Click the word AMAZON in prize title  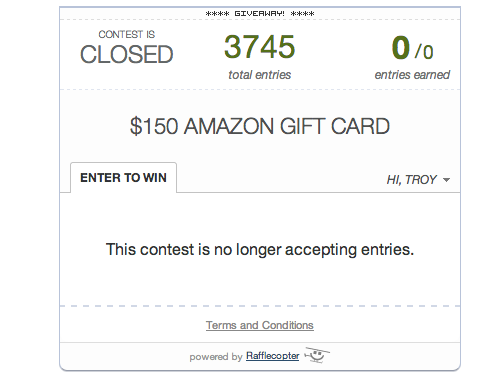click(x=229, y=126)
